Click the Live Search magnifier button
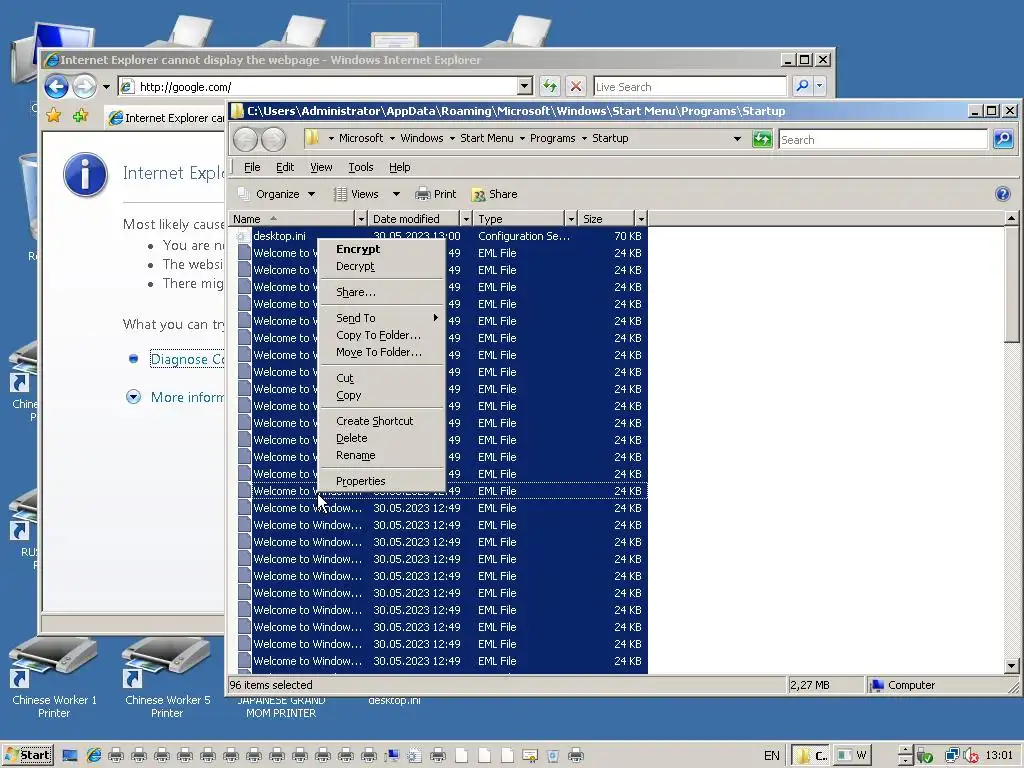Screen dimensions: 1024x768 pos(802,86)
